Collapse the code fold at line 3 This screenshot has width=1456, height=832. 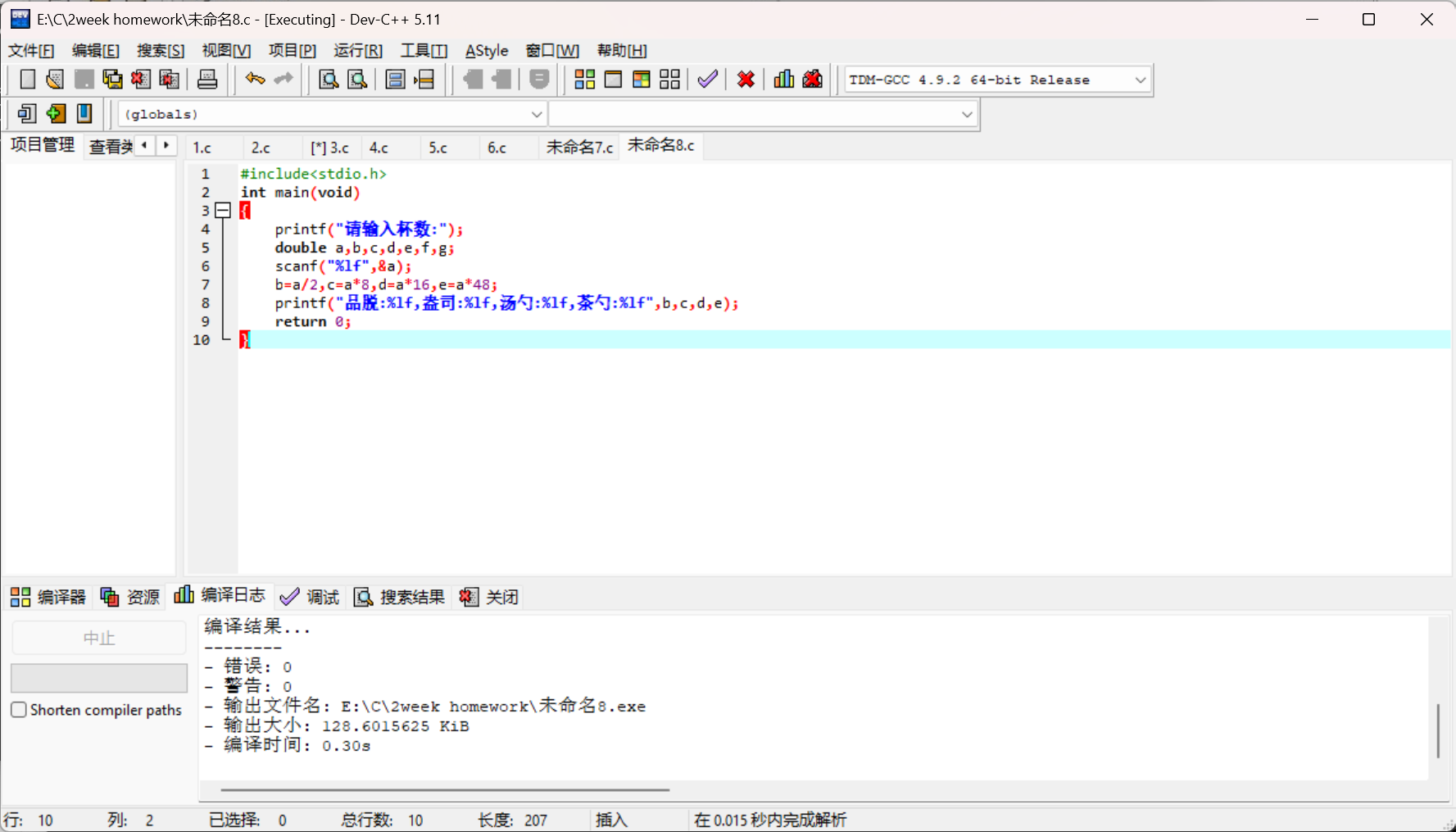222,211
